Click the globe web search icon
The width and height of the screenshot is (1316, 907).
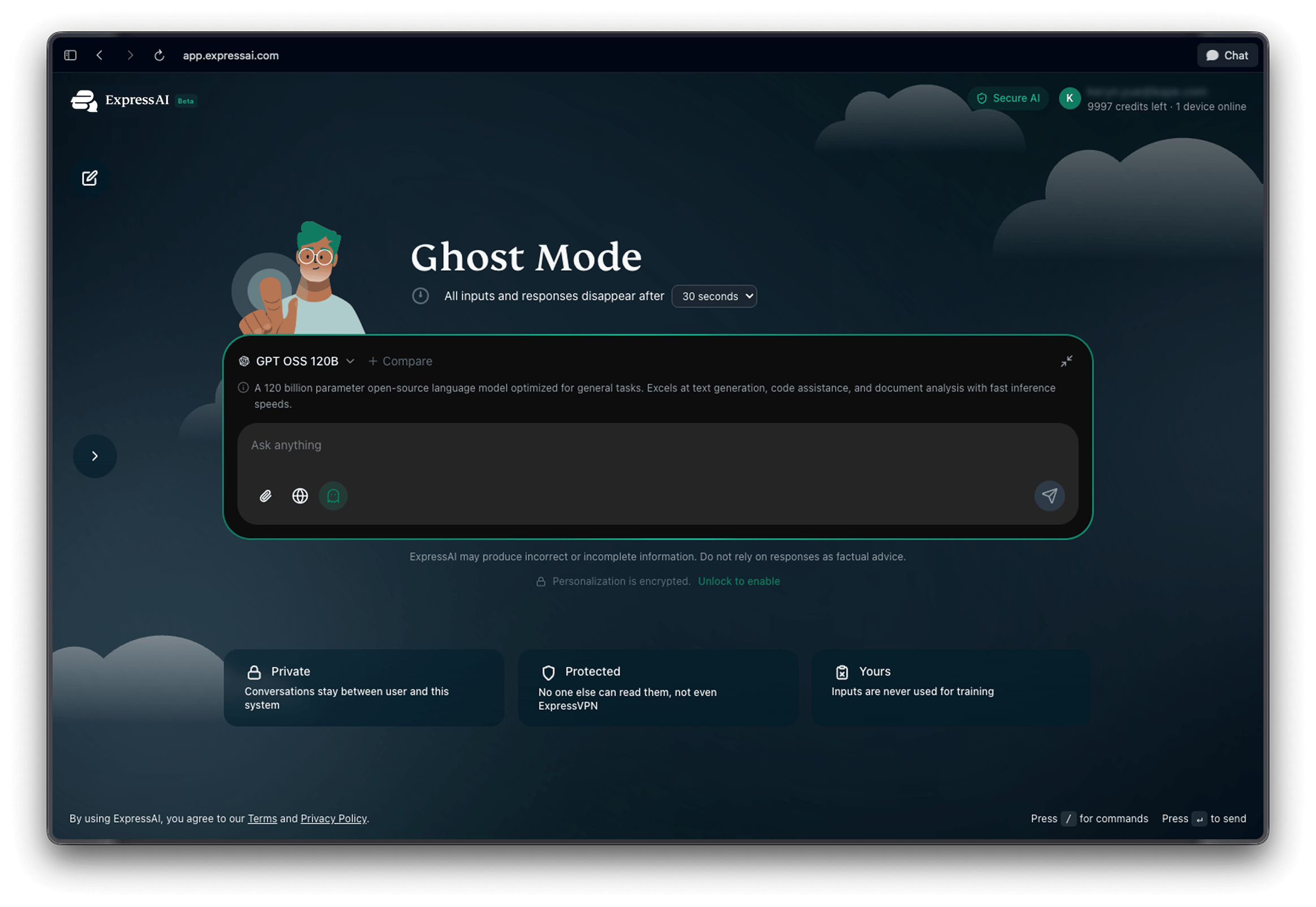point(300,496)
